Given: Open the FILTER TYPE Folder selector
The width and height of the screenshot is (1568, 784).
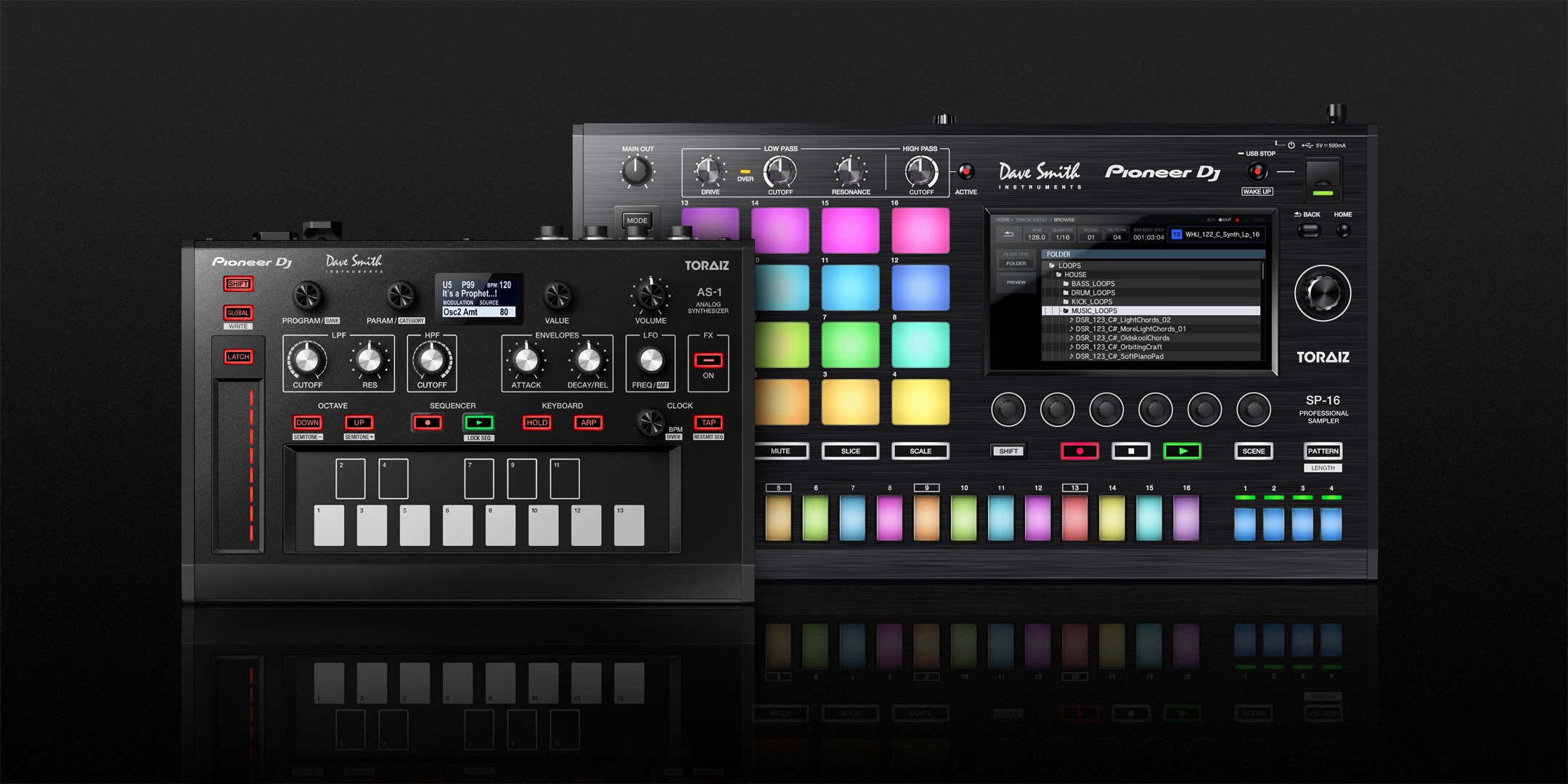Looking at the screenshot, I should [x=1016, y=263].
